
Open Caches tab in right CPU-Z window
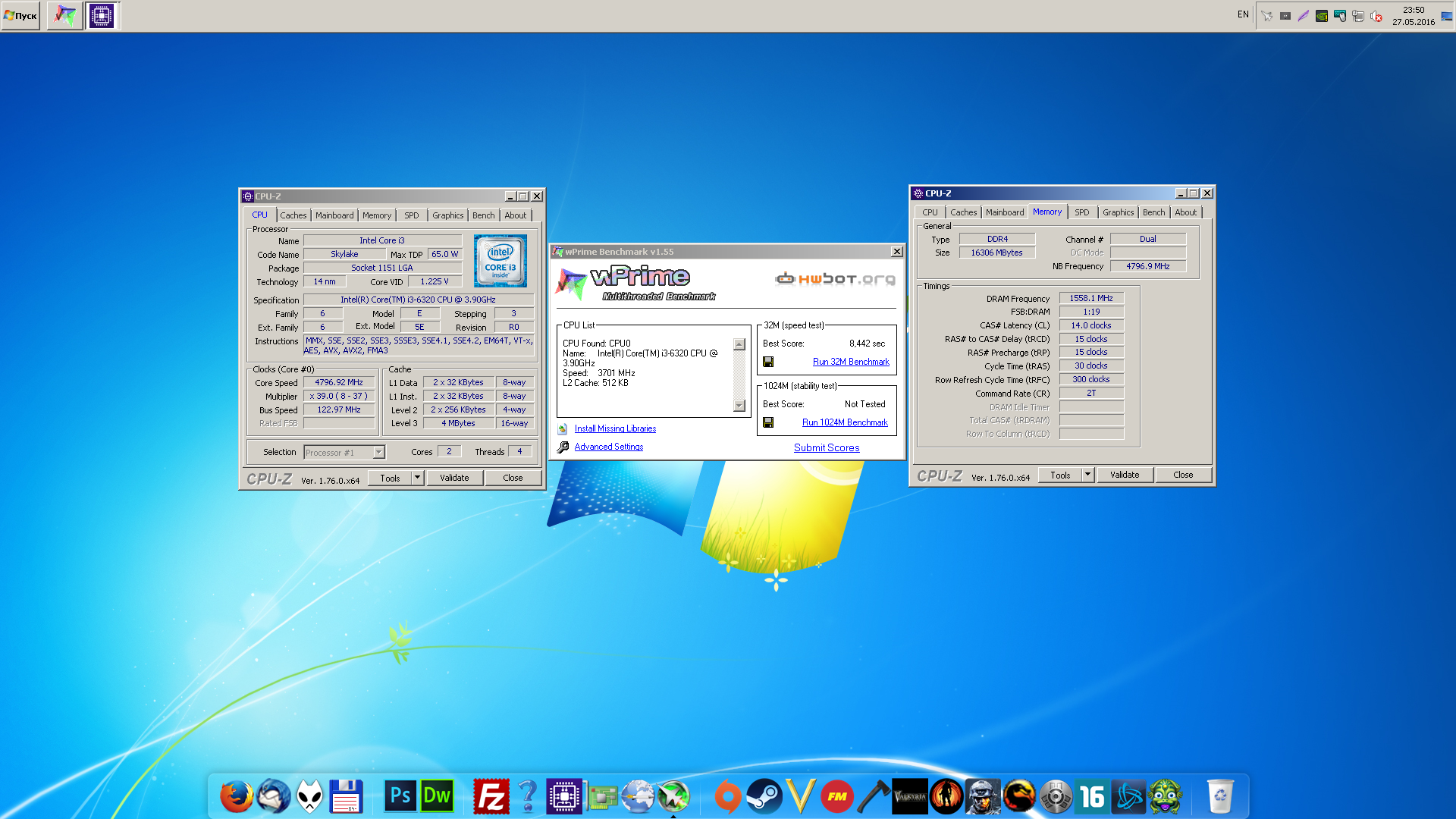(964, 212)
